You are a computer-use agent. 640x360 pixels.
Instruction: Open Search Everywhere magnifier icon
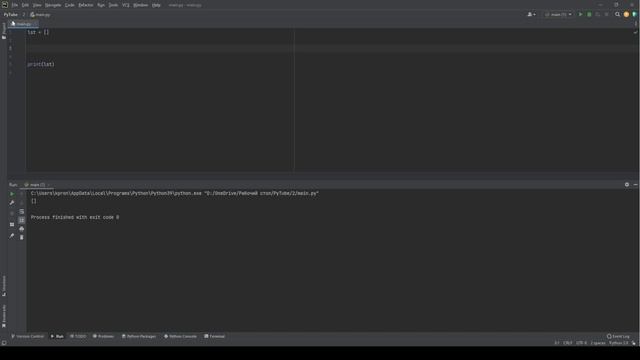[618, 14]
